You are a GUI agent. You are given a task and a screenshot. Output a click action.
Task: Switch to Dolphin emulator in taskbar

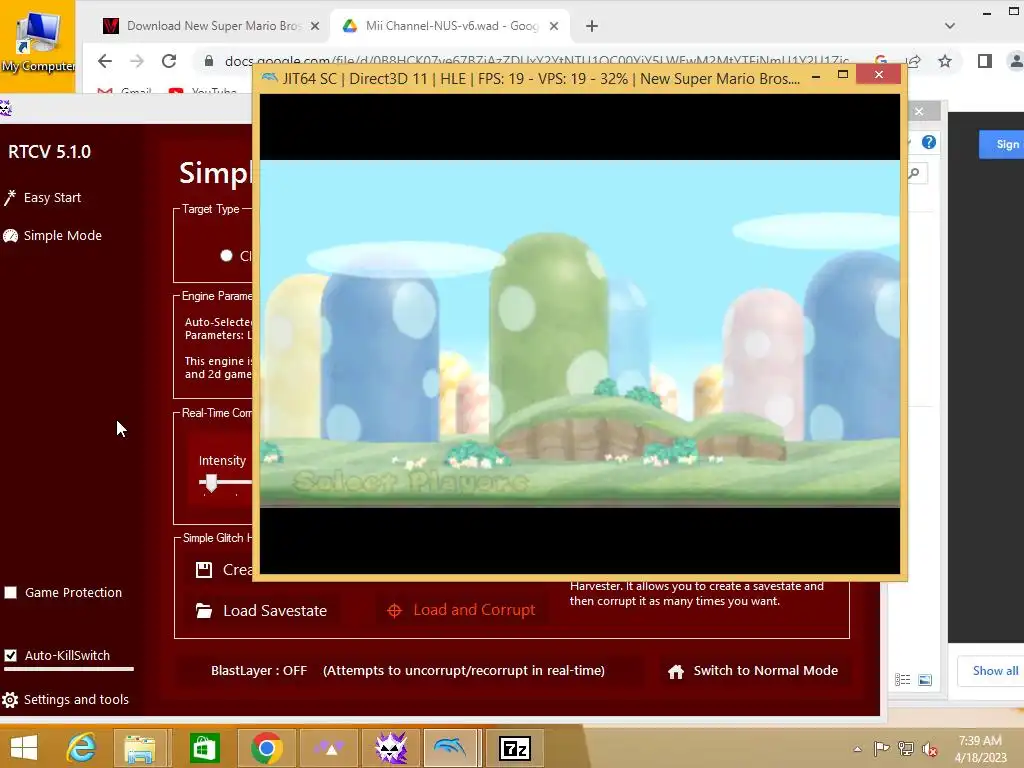(450, 748)
